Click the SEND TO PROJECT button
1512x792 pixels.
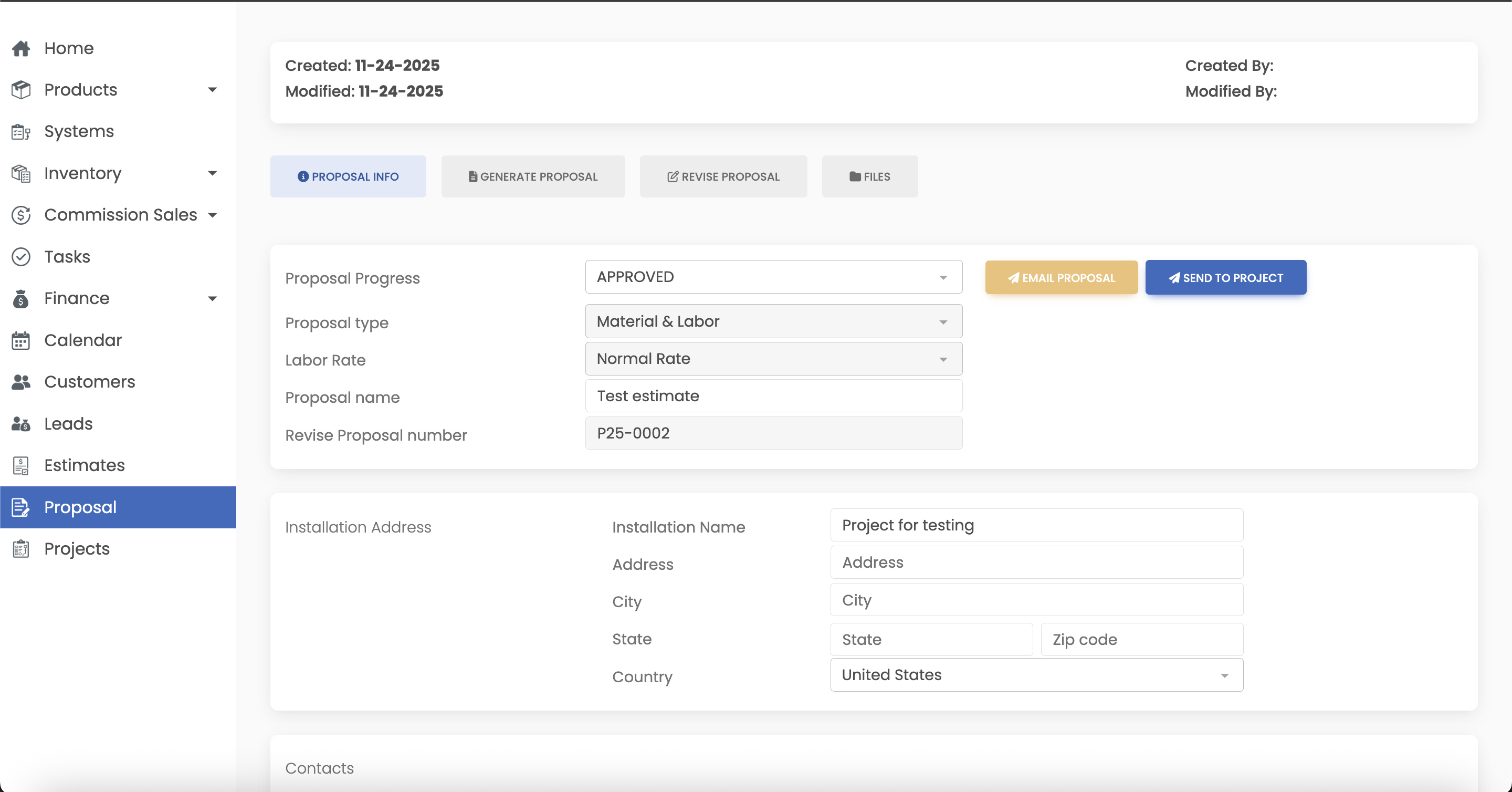click(1225, 277)
